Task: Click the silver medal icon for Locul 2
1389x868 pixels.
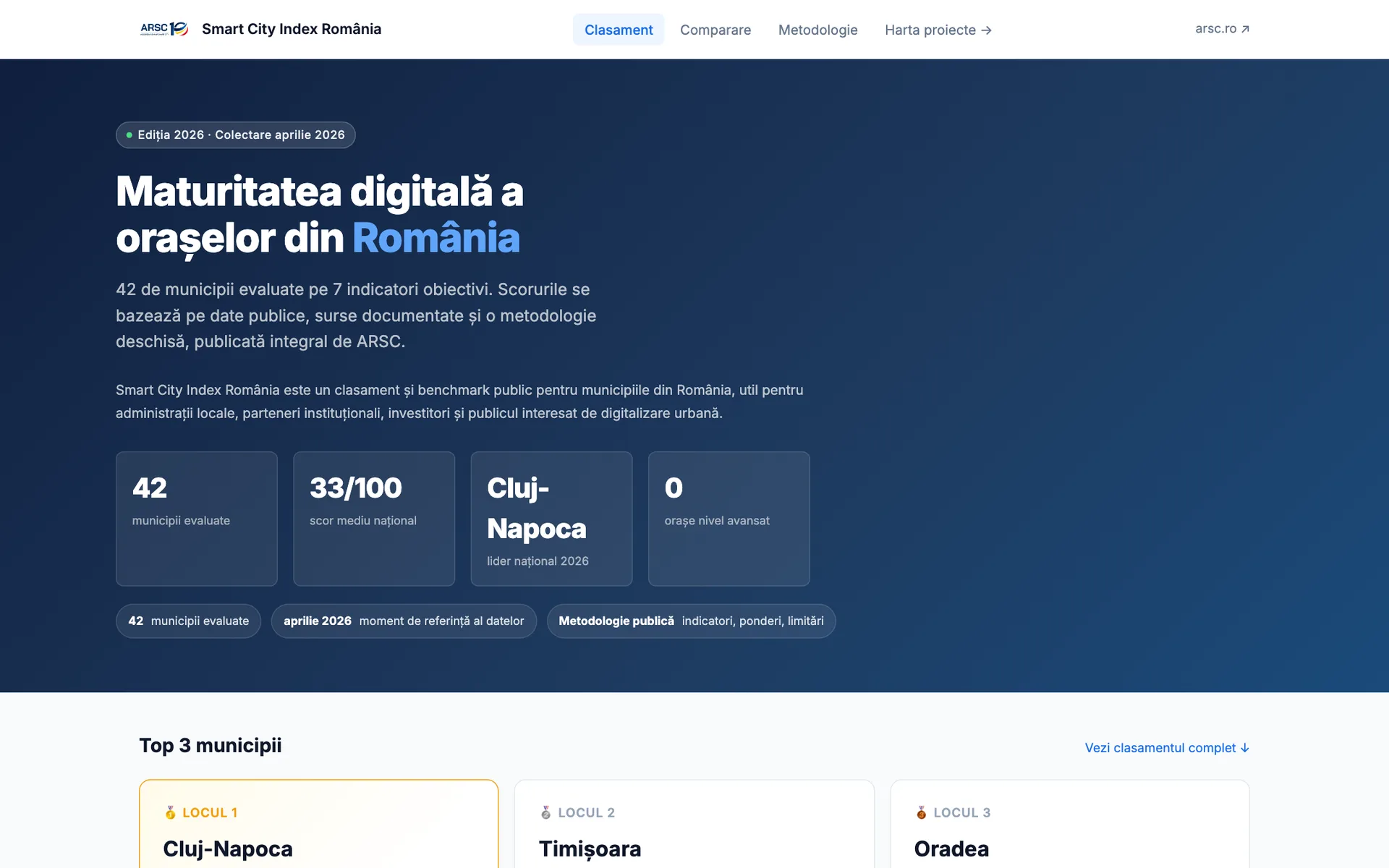Action: pos(546,812)
